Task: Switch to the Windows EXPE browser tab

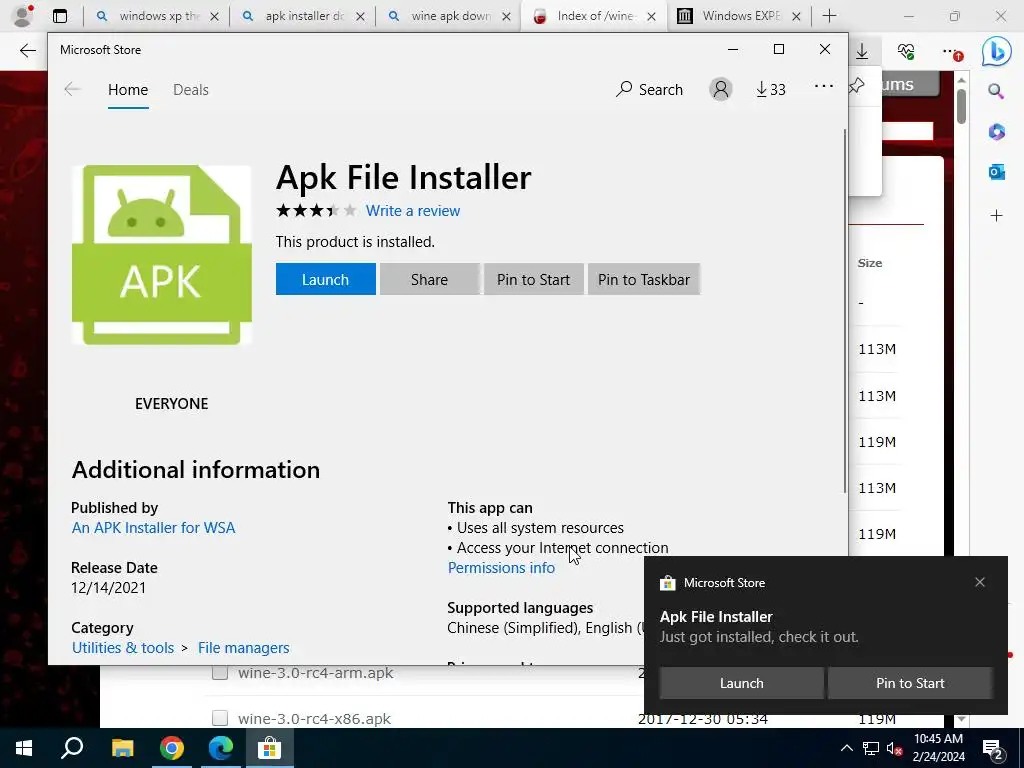Action: 740,16
